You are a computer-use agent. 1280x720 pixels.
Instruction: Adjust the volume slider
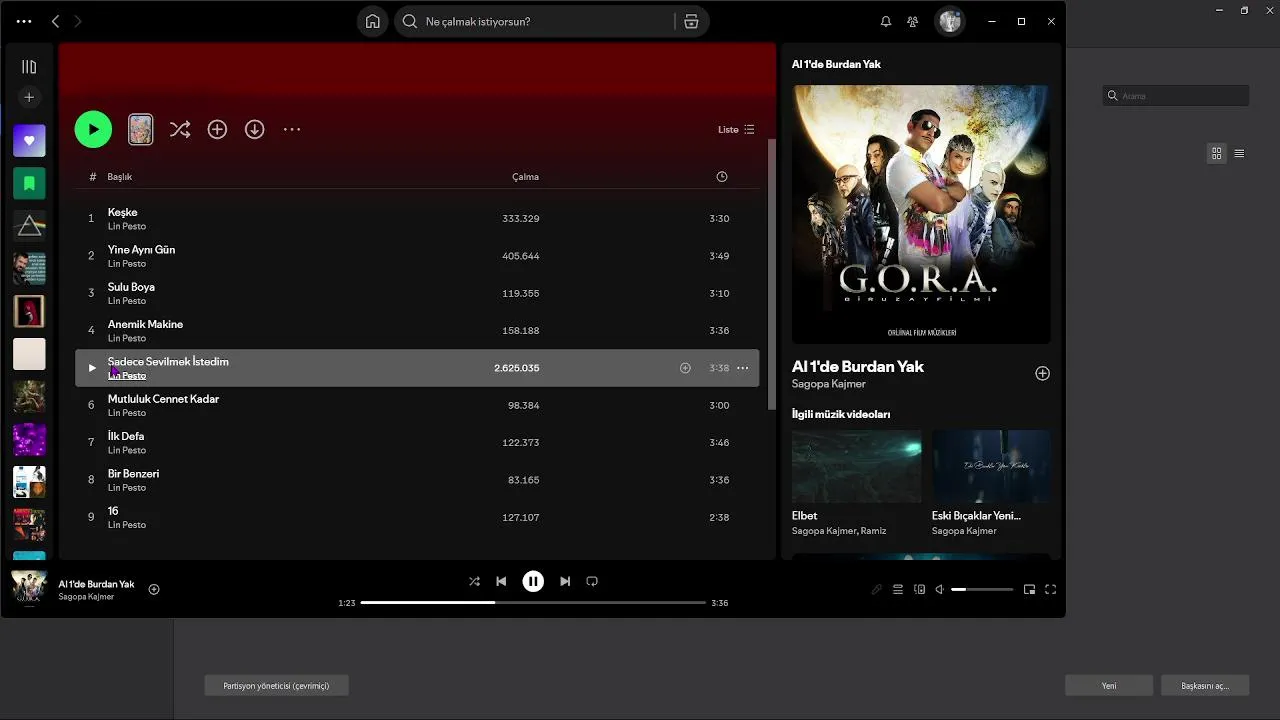[x=982, y=590]
